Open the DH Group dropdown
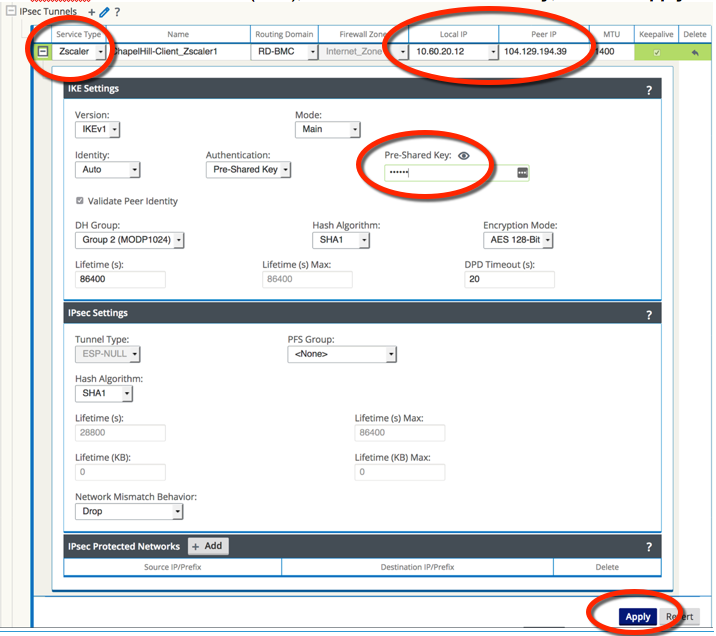 (129, 240)
